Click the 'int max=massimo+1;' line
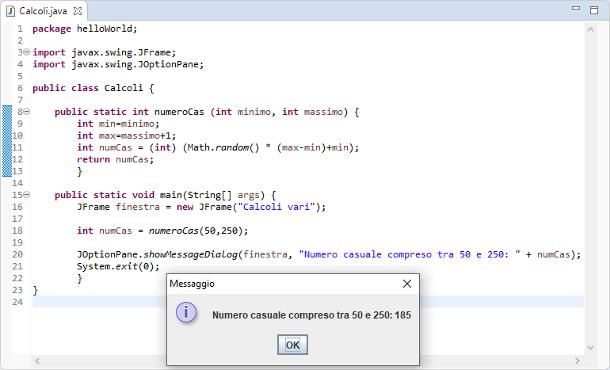 (x=126, y=136)
